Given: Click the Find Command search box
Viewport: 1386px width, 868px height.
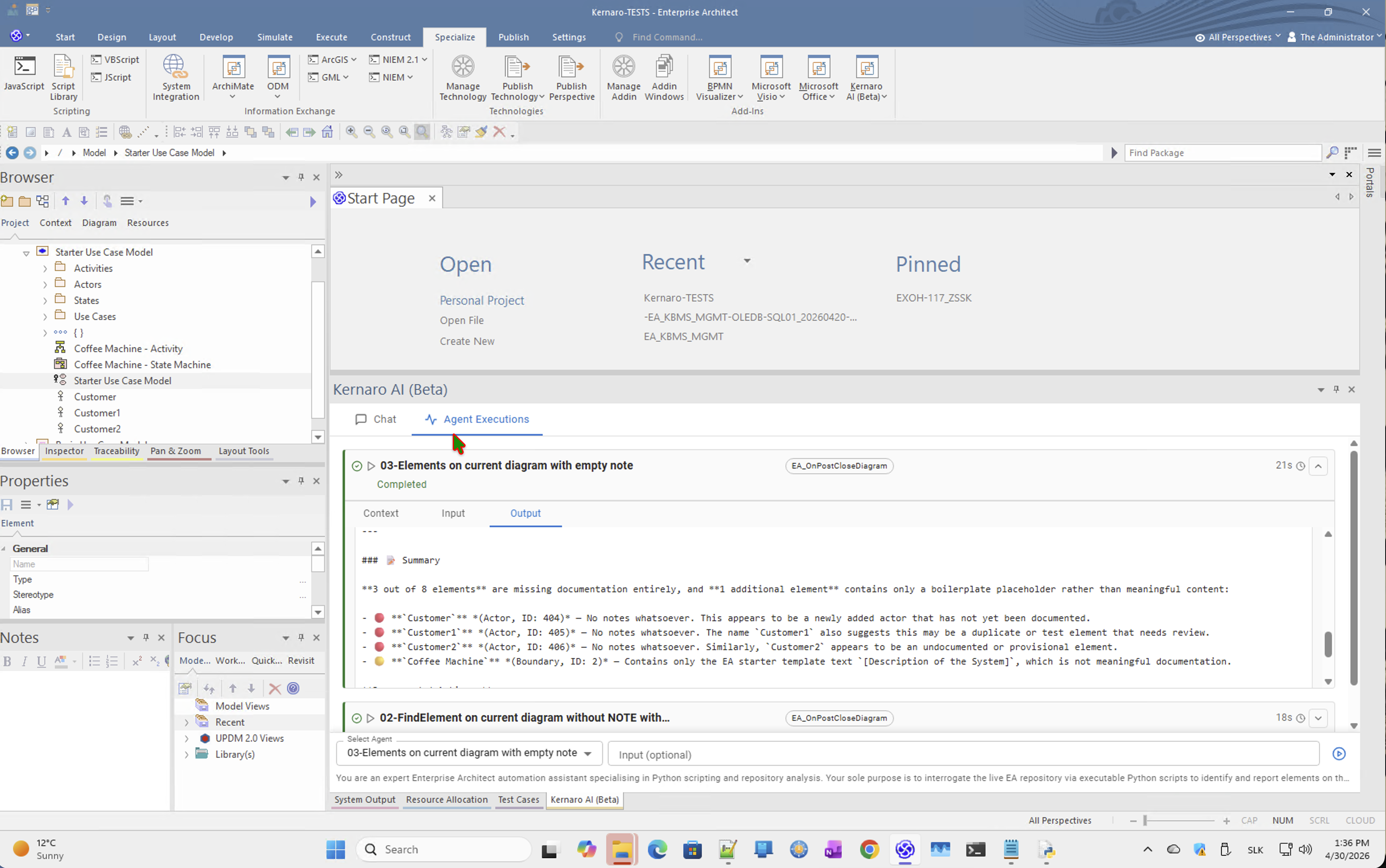Looking at the screenshot, I should tap(666, 37).
